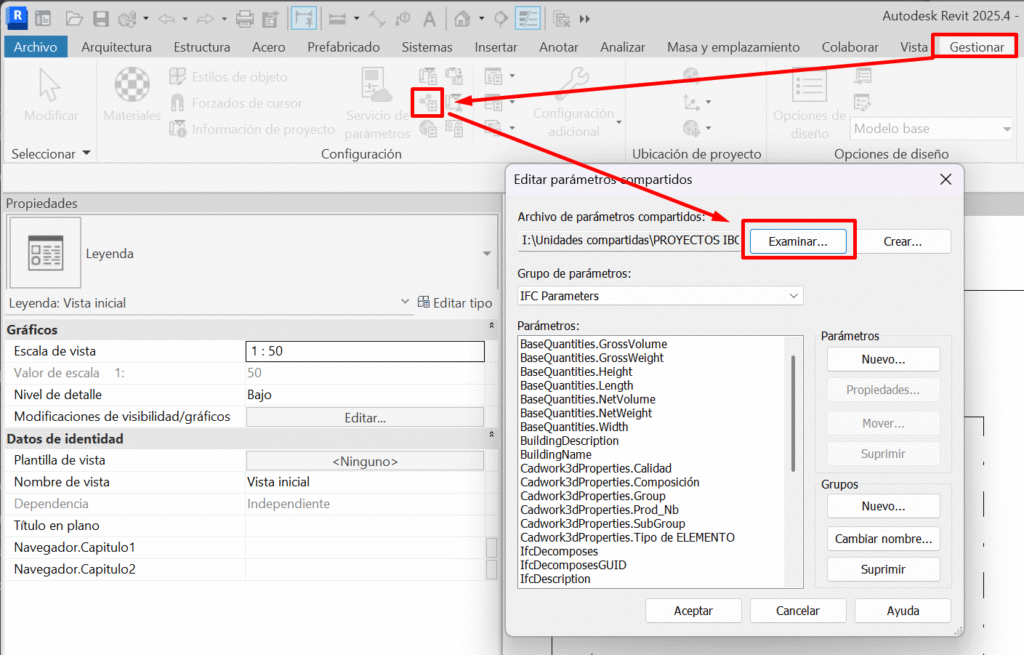Open the Shared Parameters icon in ribbon
Image resolution: width=1024 pixels, height=655 pixels.
pos(429,101)
